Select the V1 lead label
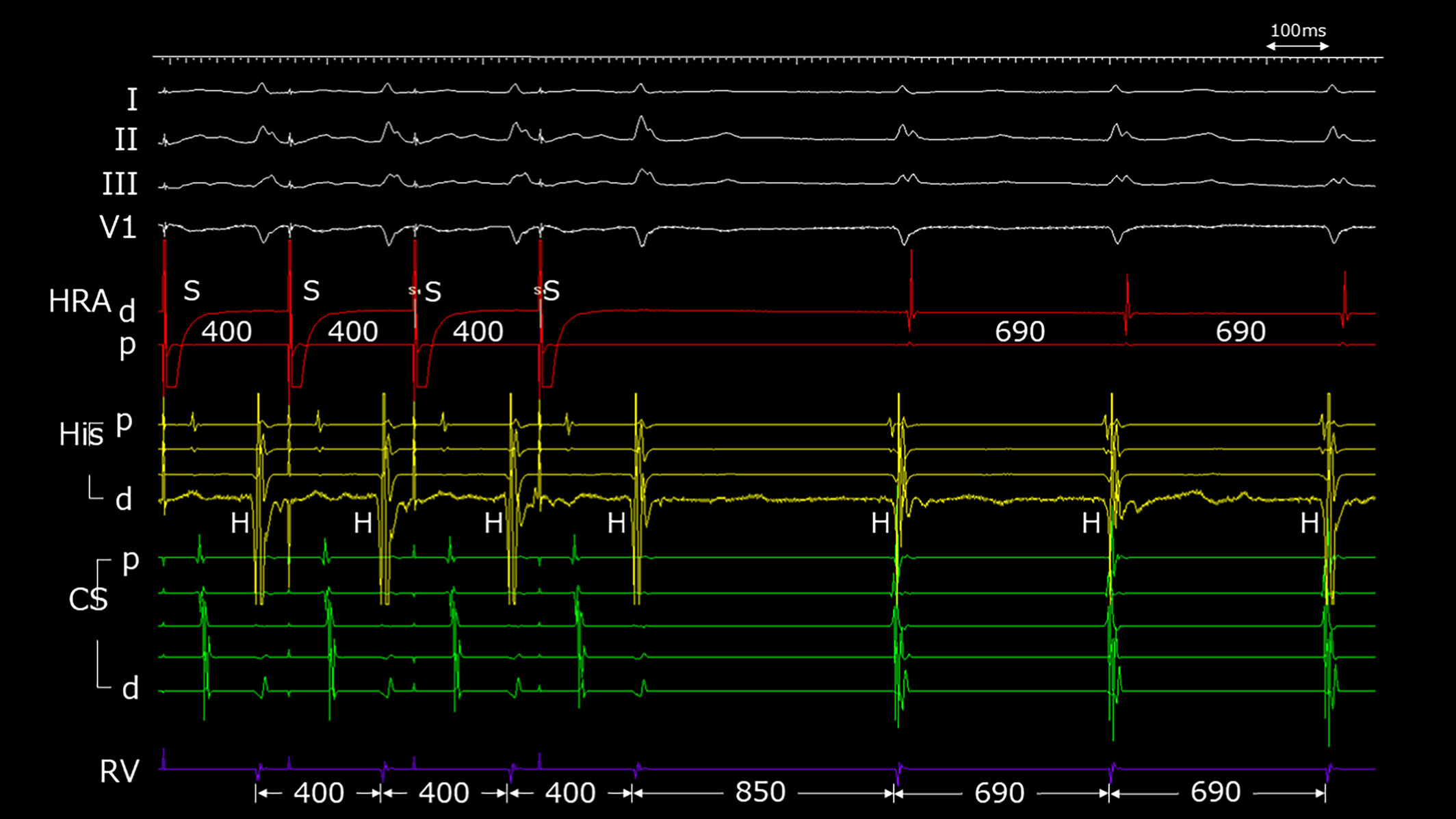This screenshot has height=819, width=1456. [x=118, y=227]
